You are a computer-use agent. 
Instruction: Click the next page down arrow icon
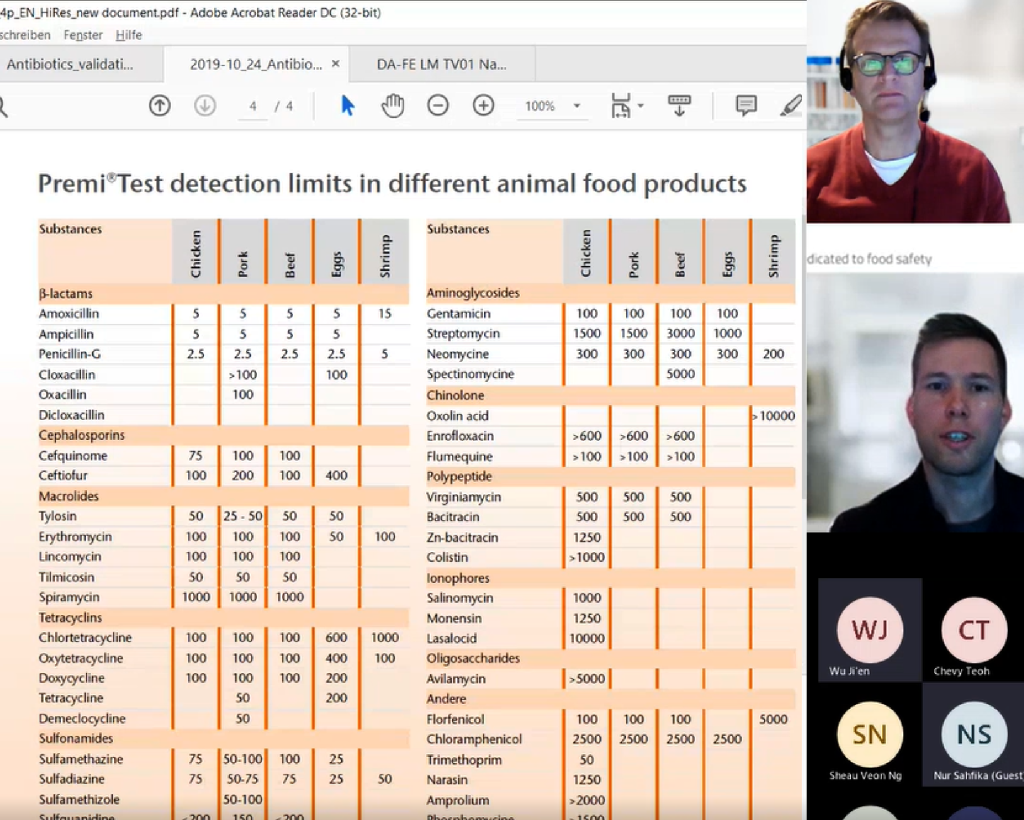205,106
